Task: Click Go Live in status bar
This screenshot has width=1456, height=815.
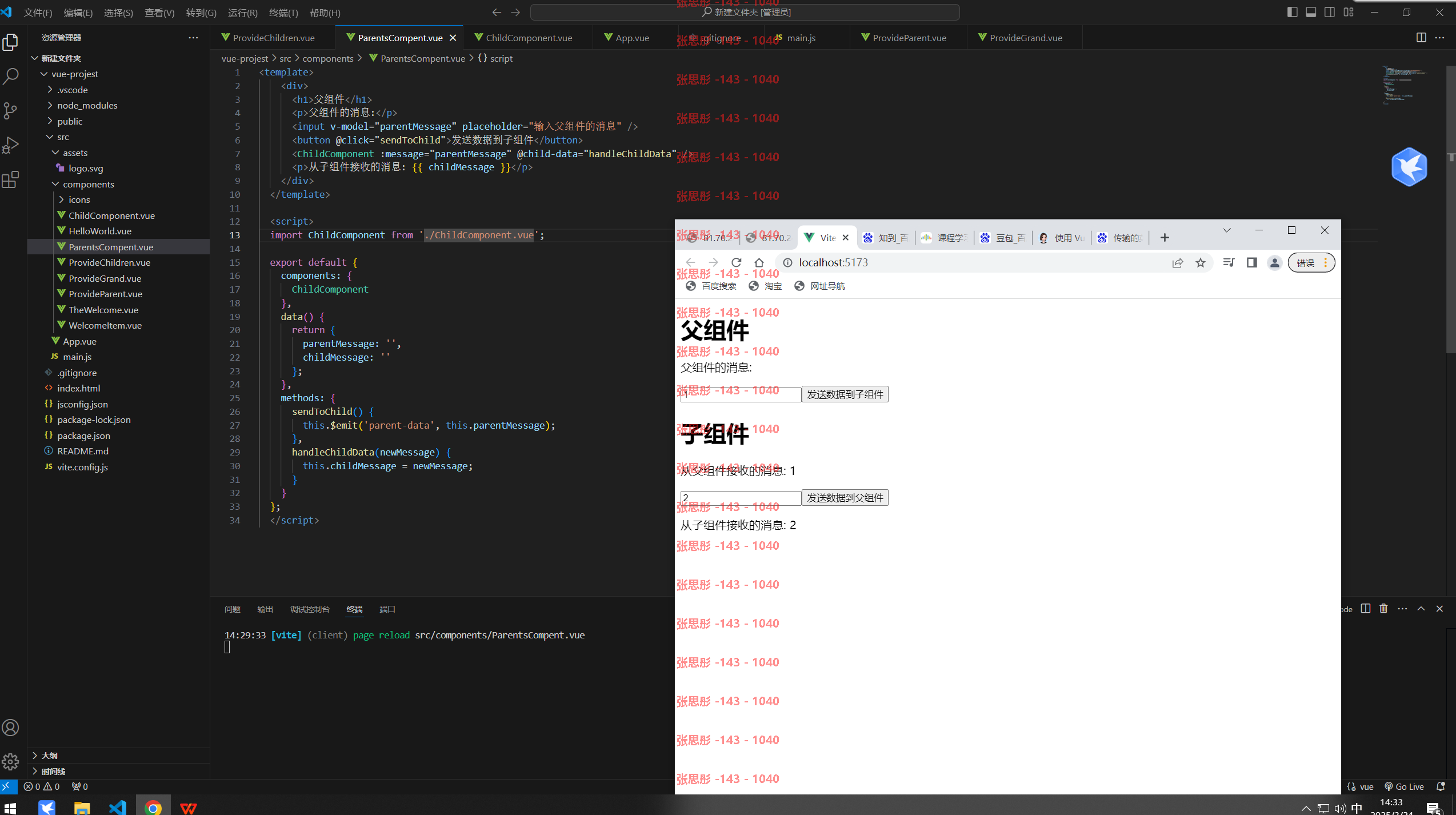Action: 1405,786
